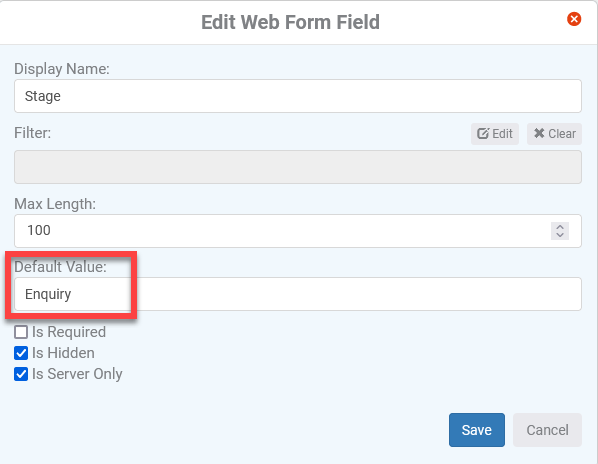The image size is (598, 464).
Task: Increase Max Length with the up arrow
Action: pos(560,227)
